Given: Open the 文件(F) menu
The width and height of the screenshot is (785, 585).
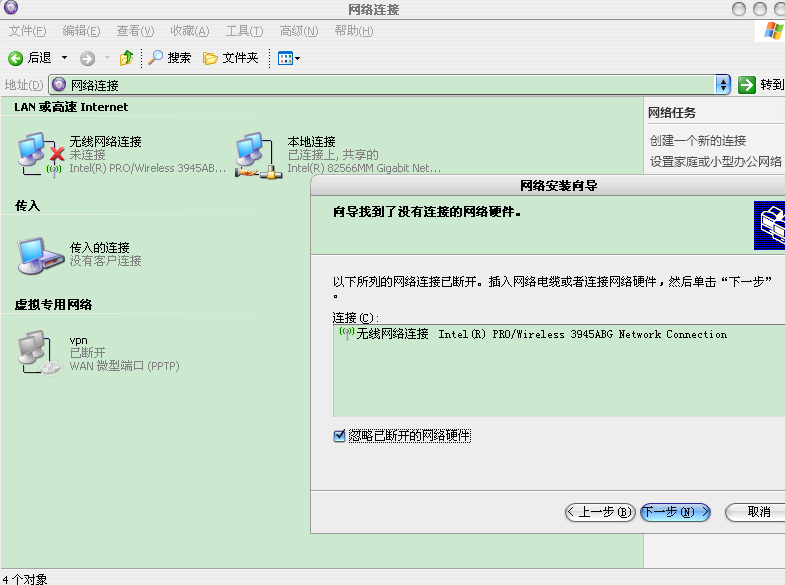Looking at the screenshot, I should coord(28,31).
